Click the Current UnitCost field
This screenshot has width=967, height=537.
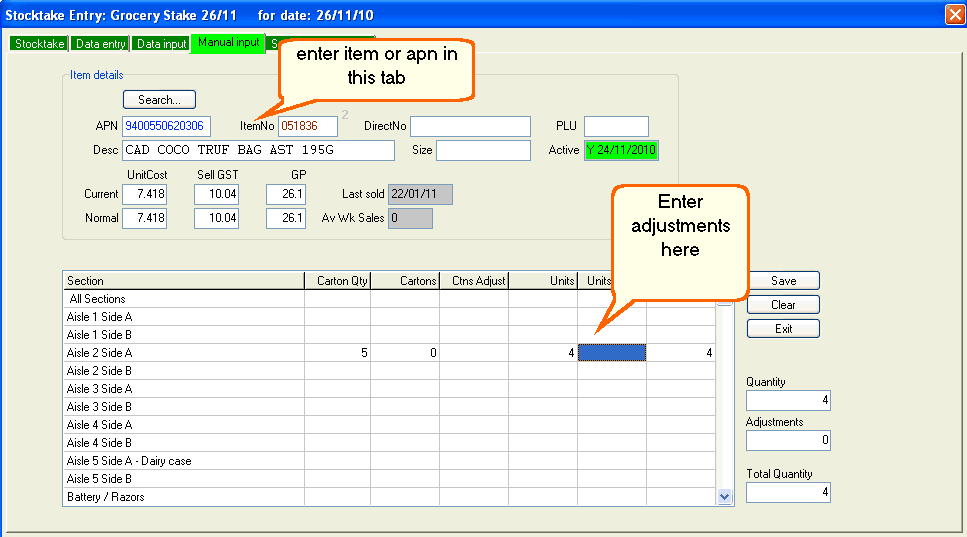click(x=144, y=194)
